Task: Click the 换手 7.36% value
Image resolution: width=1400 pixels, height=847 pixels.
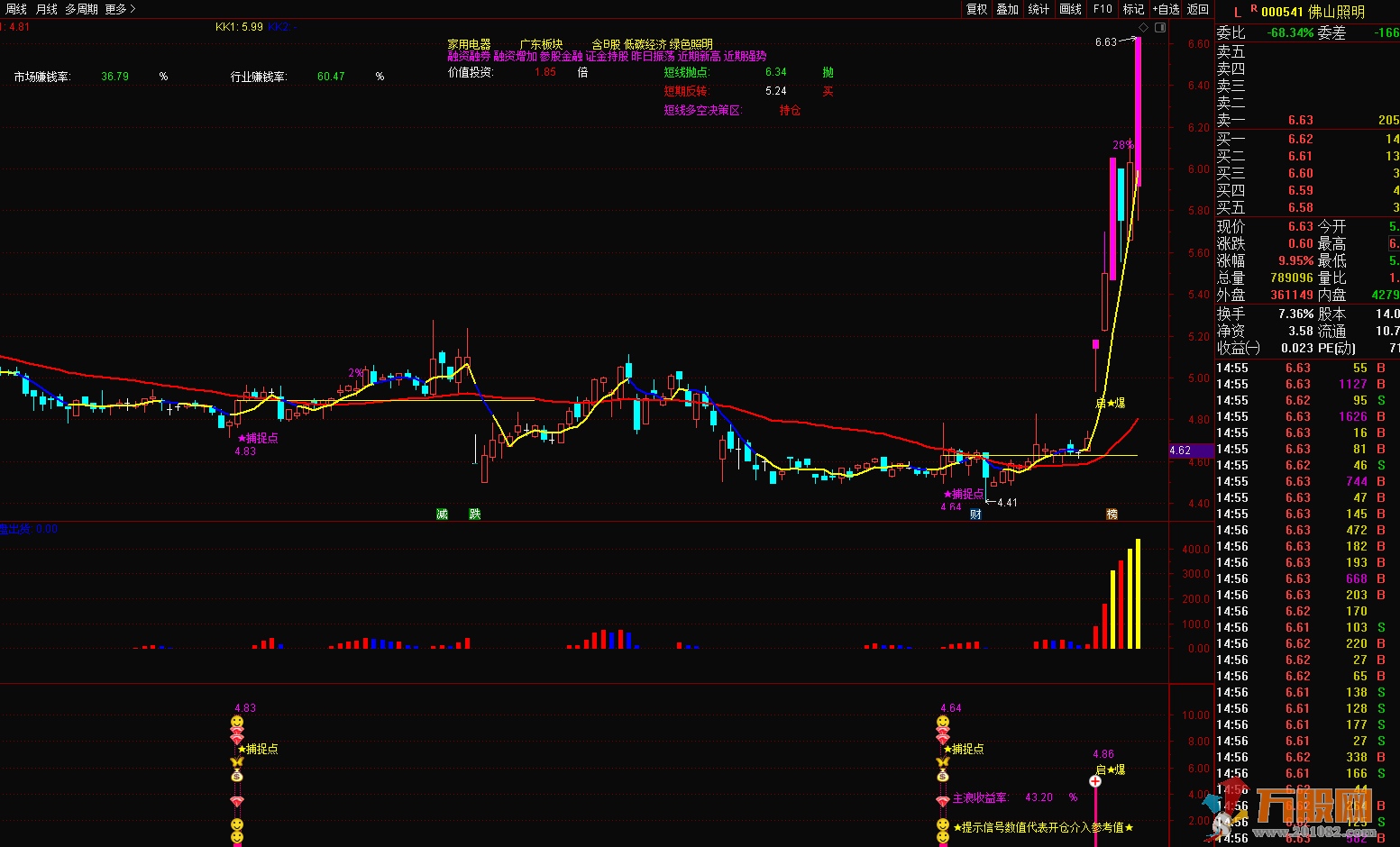Action: point(1295,314)
